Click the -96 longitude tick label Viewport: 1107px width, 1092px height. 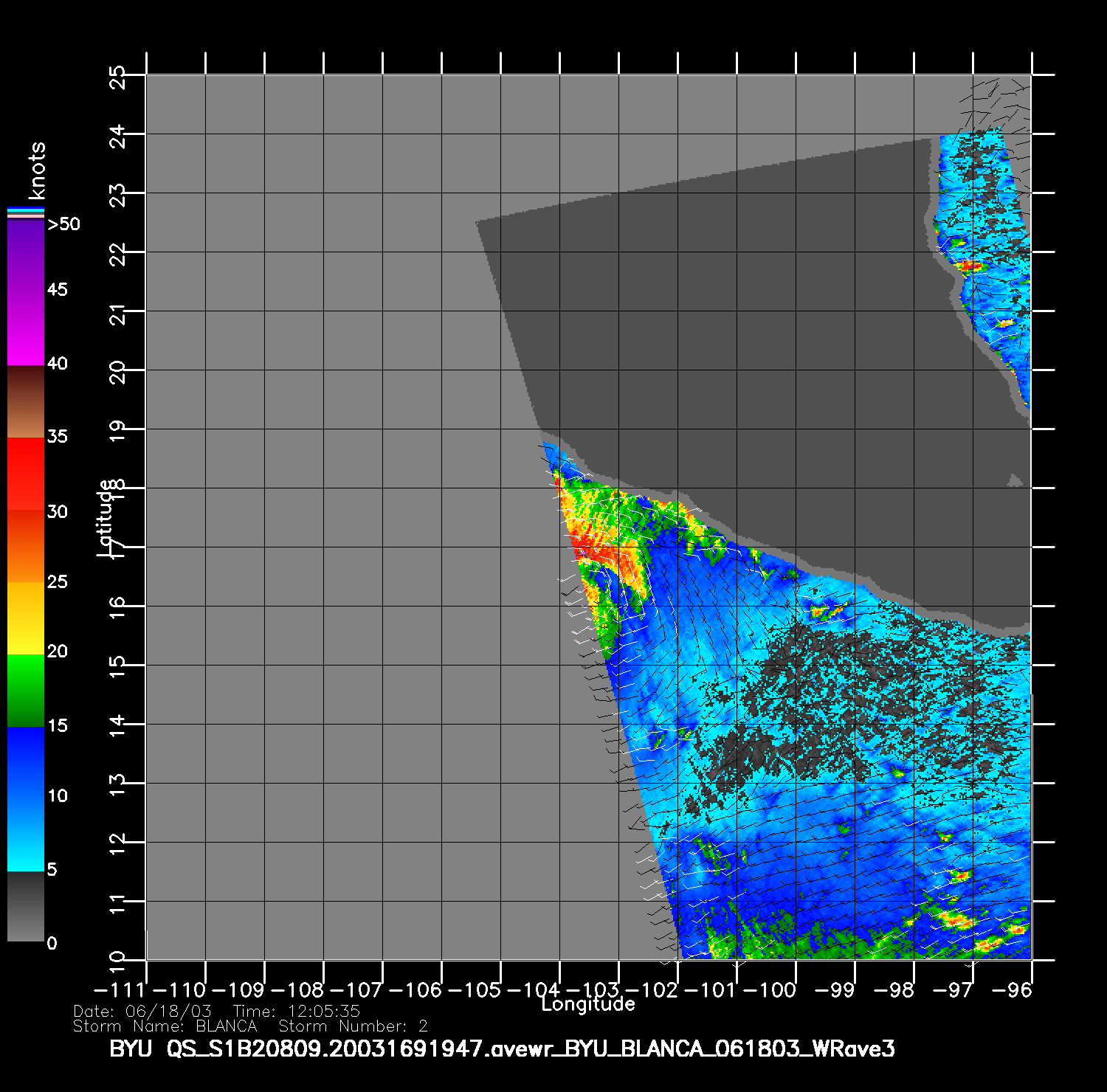[1012, 990]
